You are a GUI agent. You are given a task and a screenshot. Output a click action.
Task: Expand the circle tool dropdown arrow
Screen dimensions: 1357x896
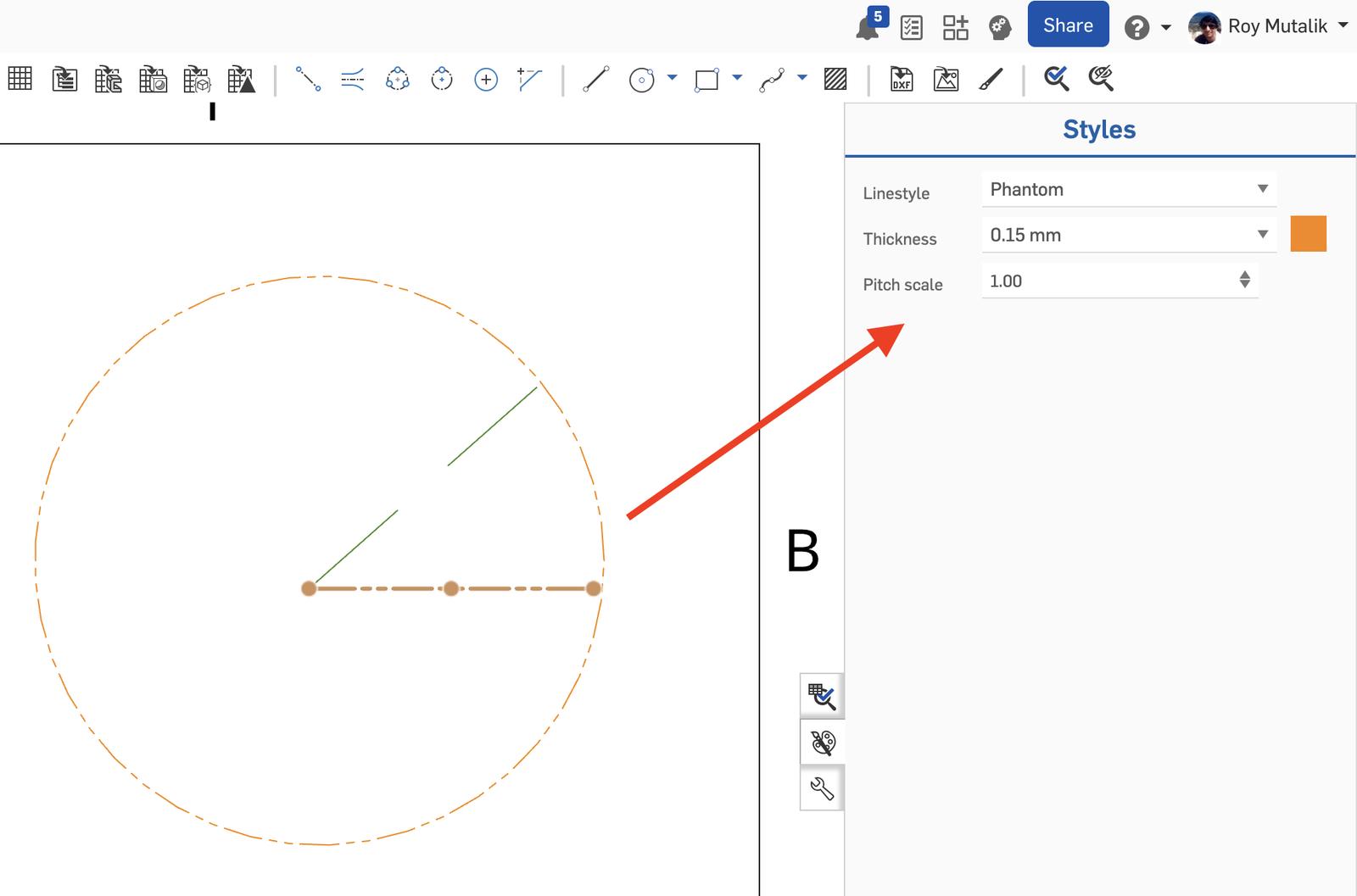(673, 78)
